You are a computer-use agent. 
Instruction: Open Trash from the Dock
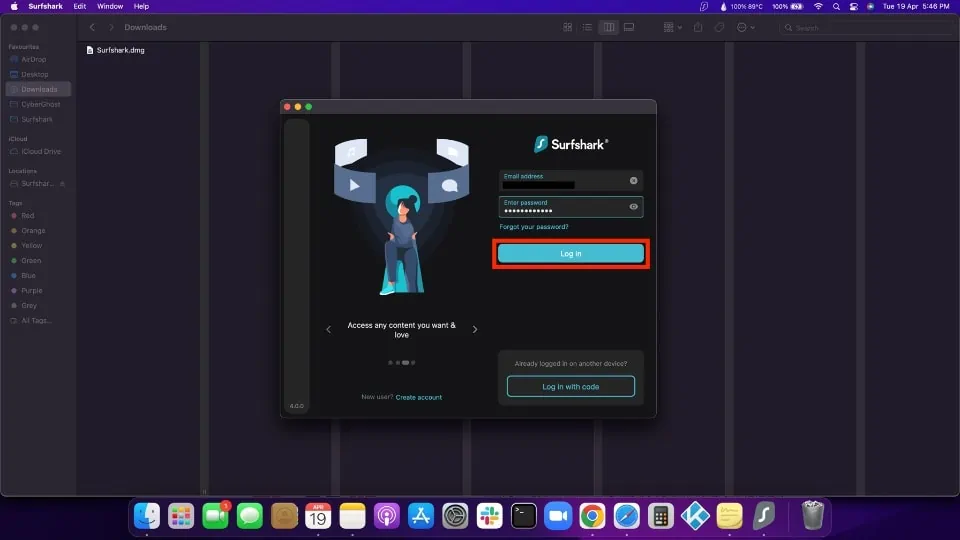(x=812, y=515)
